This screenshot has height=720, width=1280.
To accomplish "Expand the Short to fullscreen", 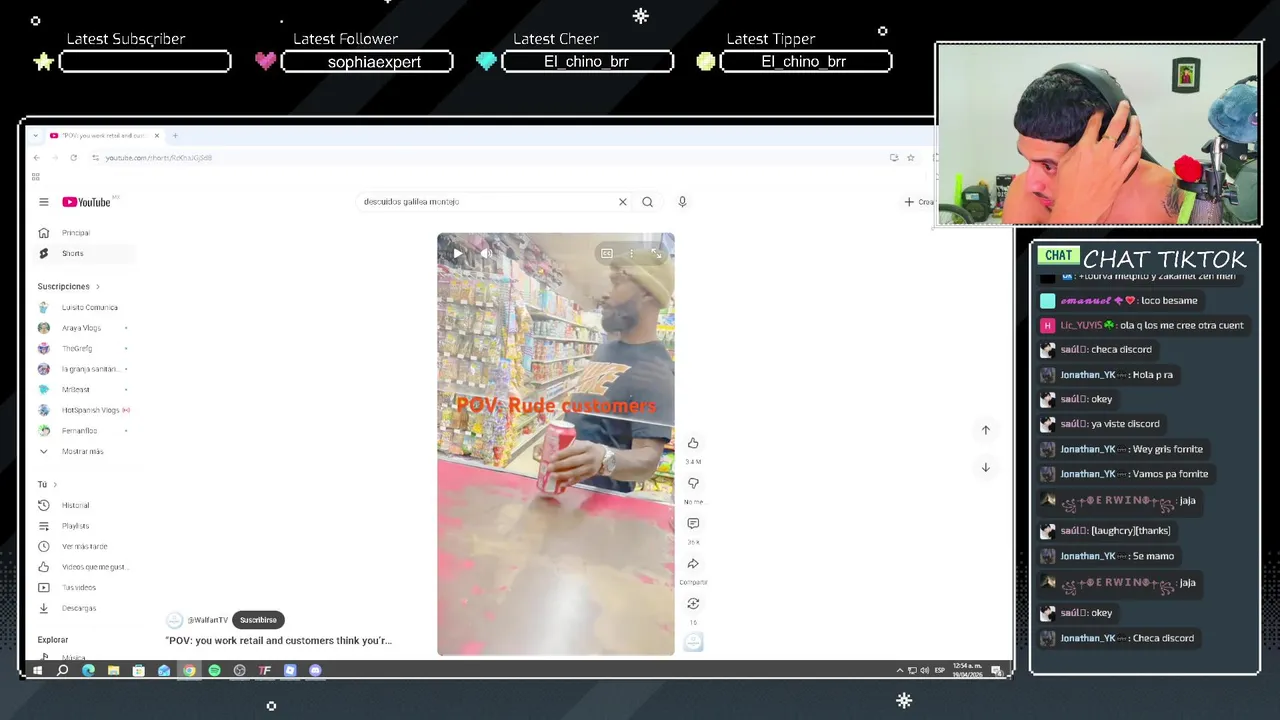I will point(656,253).
